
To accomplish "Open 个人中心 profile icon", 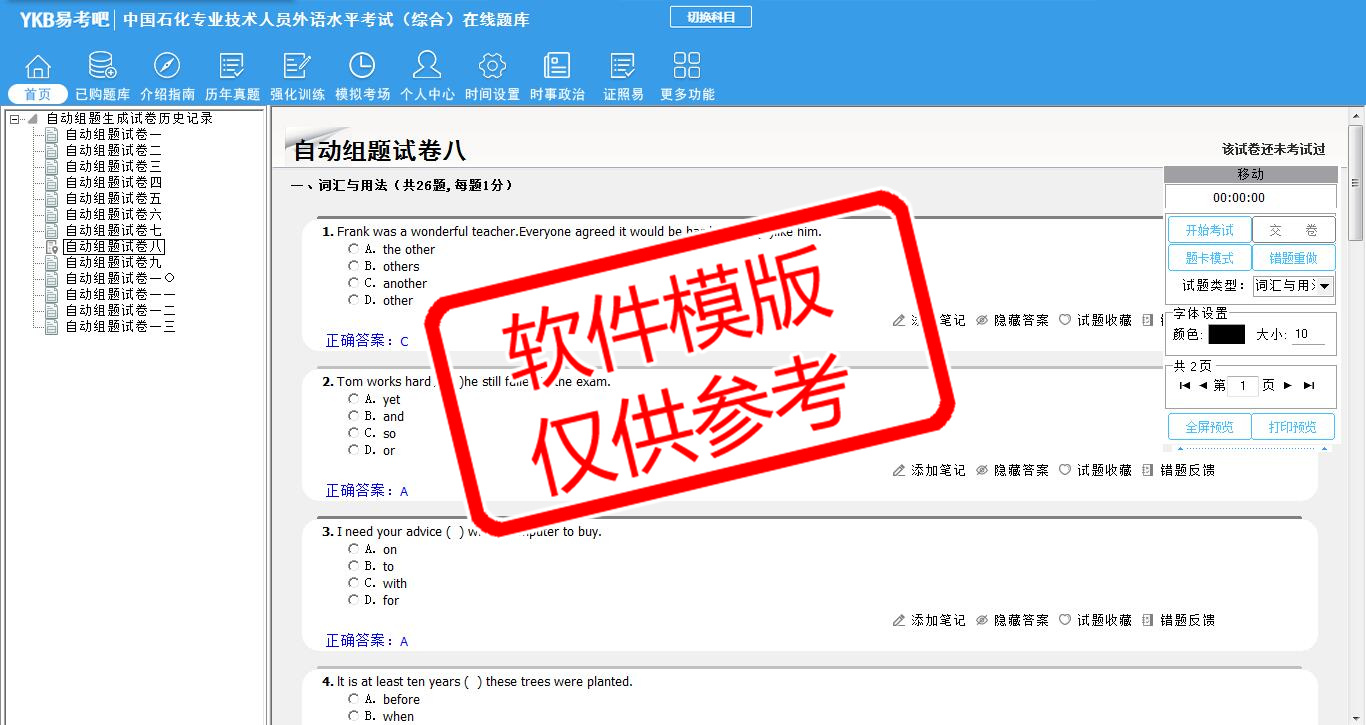I will (427, 67).
